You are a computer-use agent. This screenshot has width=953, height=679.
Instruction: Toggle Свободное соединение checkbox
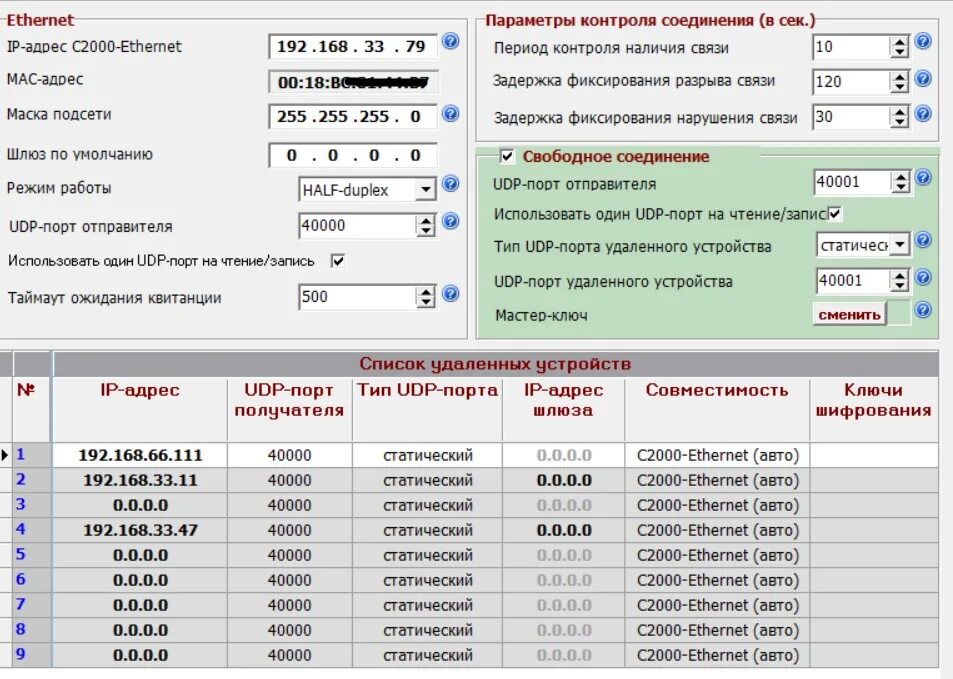click(507, 156)
